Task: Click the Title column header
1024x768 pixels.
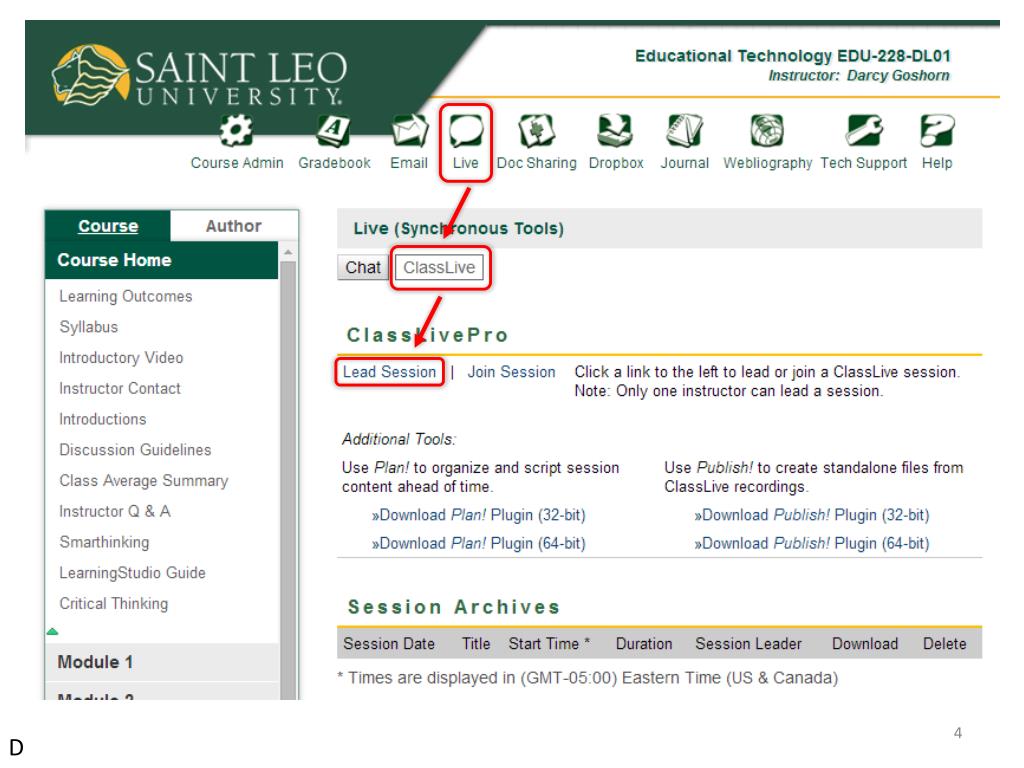Action: pyautogui.click(x=476, y=644)
